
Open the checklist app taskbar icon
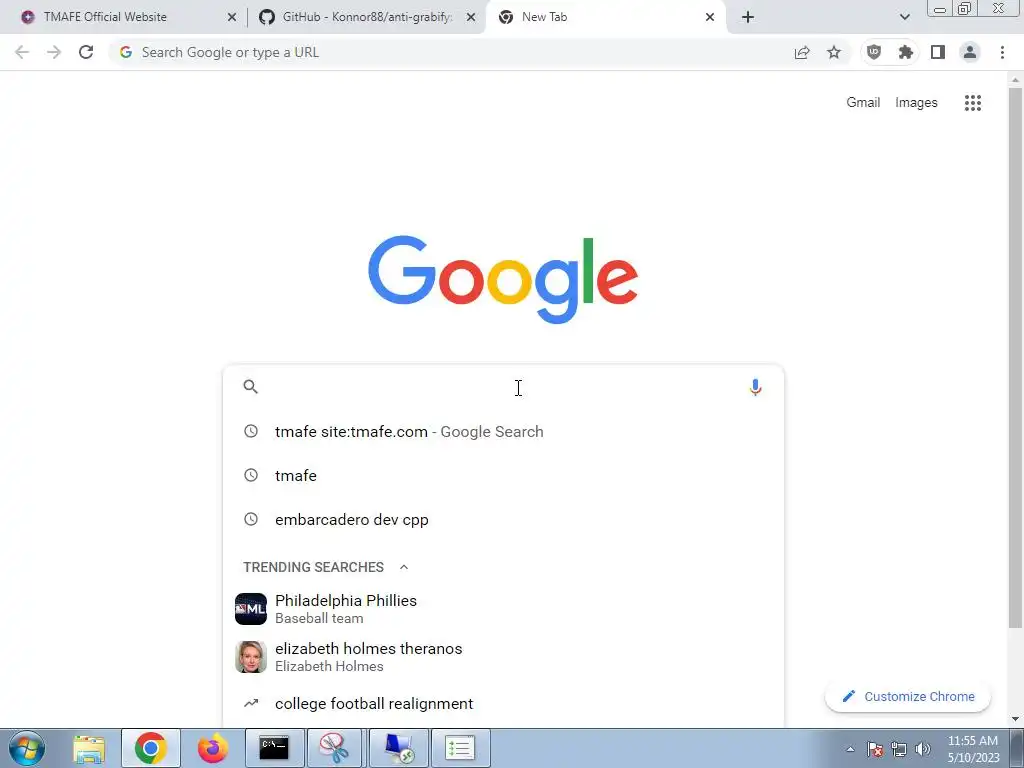460,748
